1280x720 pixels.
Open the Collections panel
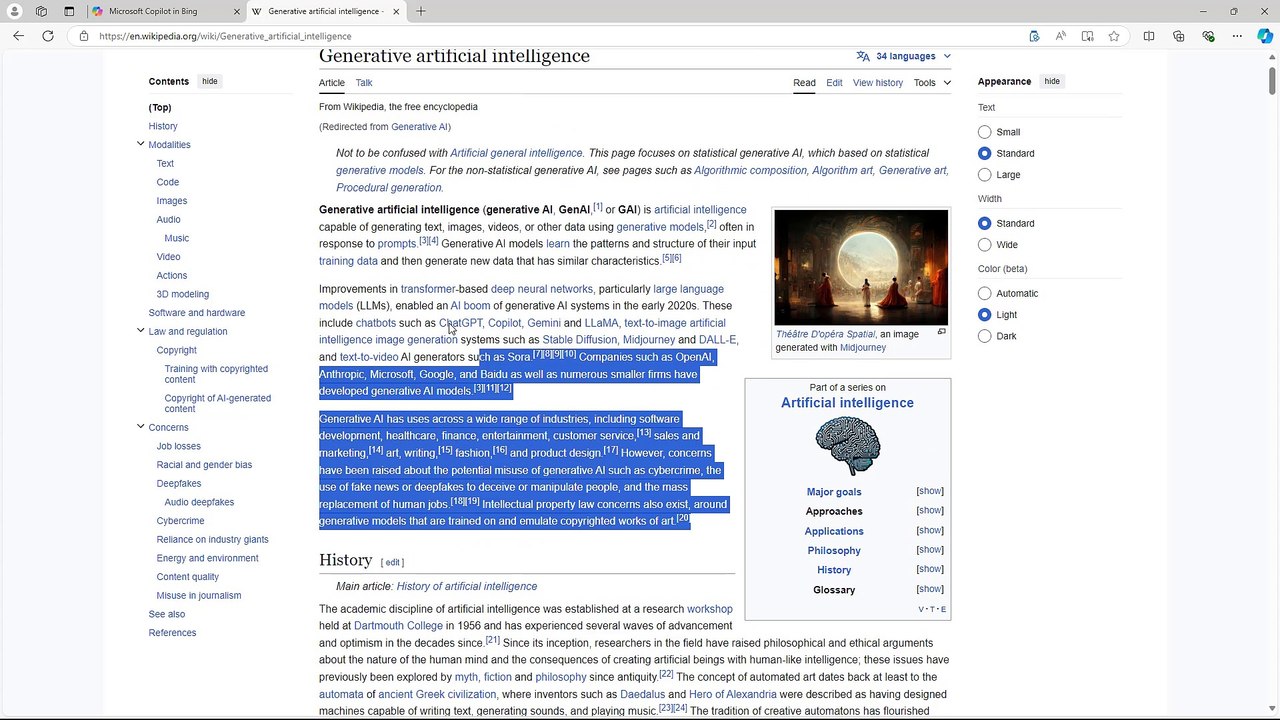(x=1179, y=36)
